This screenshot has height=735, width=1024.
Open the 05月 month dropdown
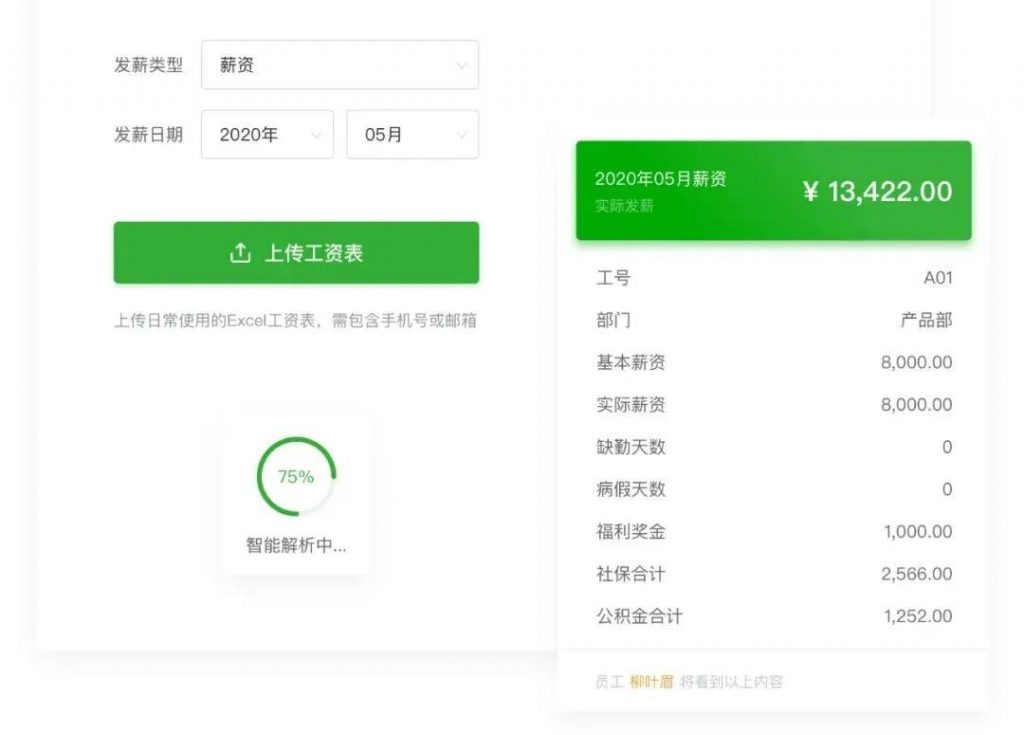pos(412,134)
